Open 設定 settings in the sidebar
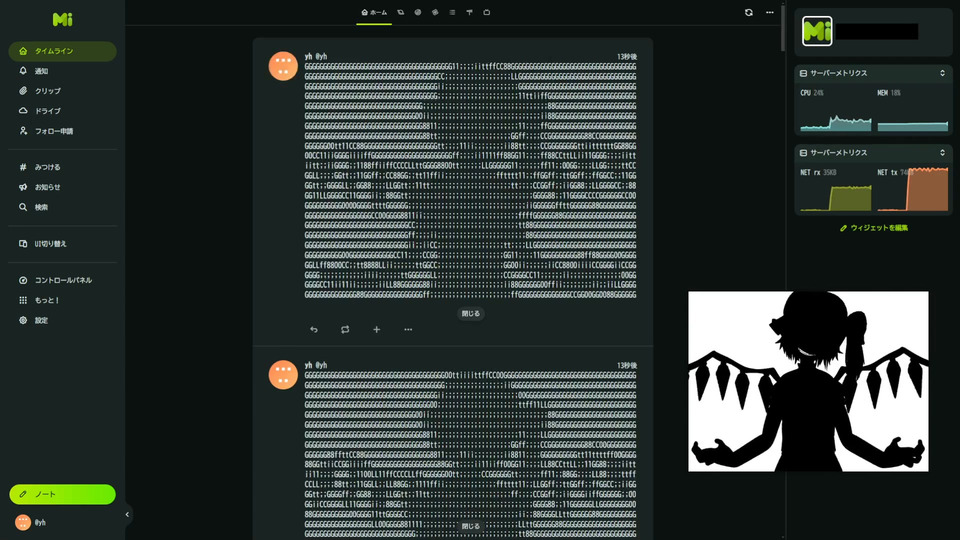The height and width of the screenshot is (540, 960). tap(62, 321)
